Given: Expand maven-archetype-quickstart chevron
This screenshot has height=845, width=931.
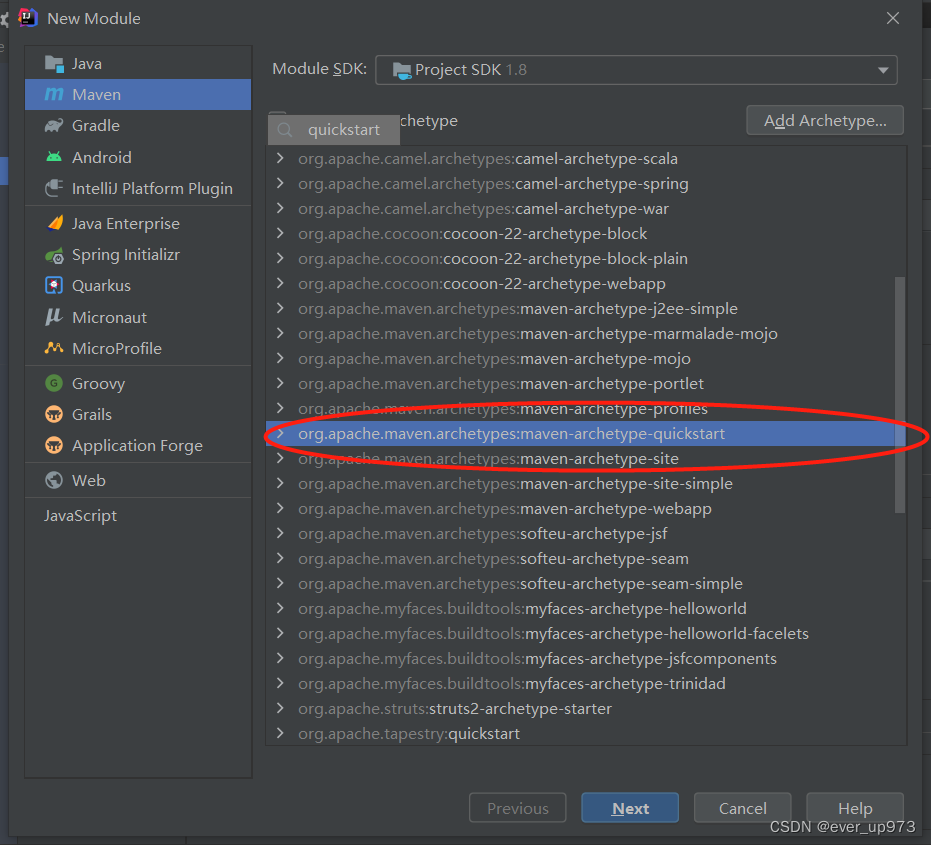Looking at the screenshot, I should 280,433.
